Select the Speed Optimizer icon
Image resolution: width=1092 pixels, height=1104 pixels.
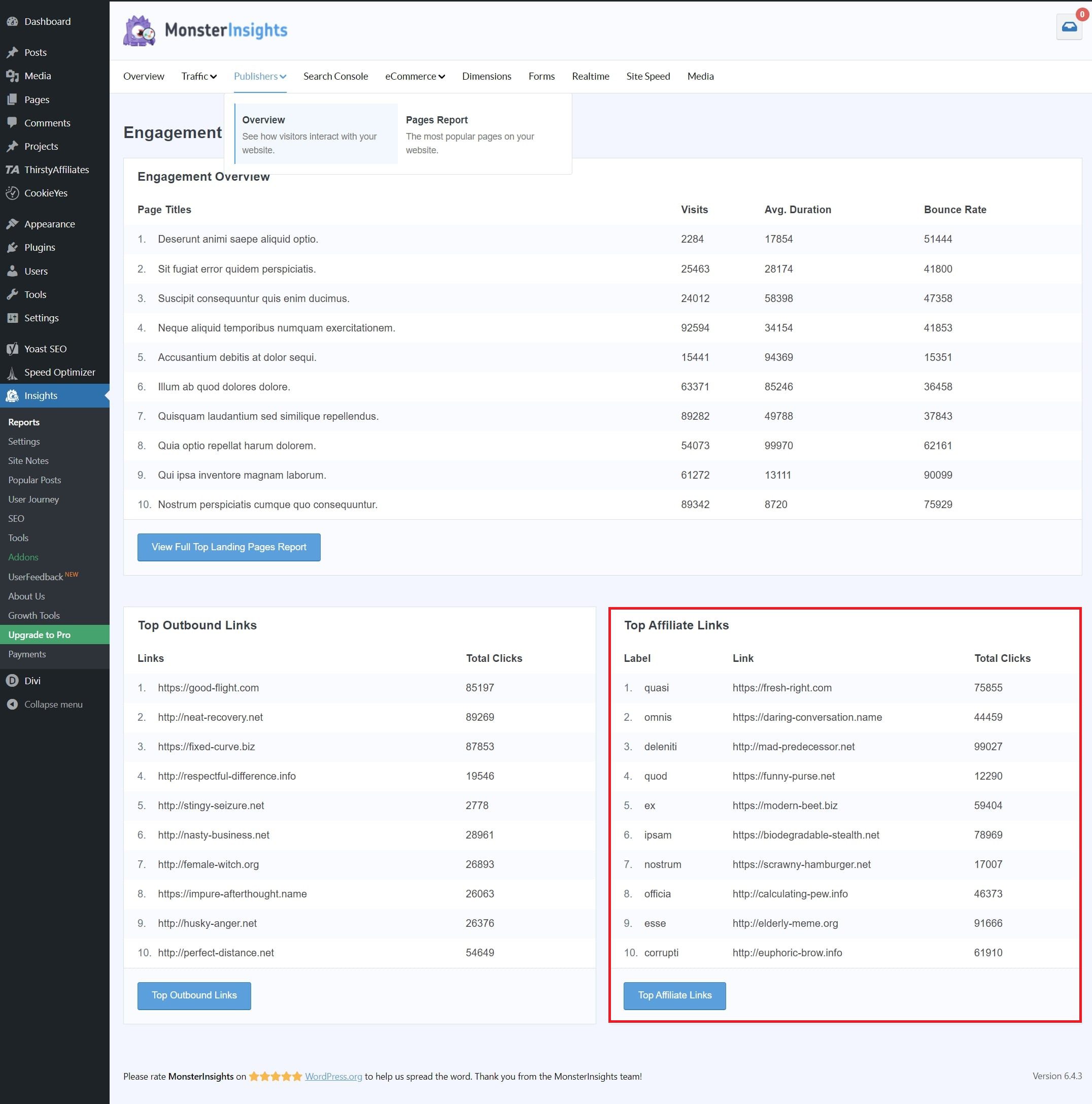(13, 372)
